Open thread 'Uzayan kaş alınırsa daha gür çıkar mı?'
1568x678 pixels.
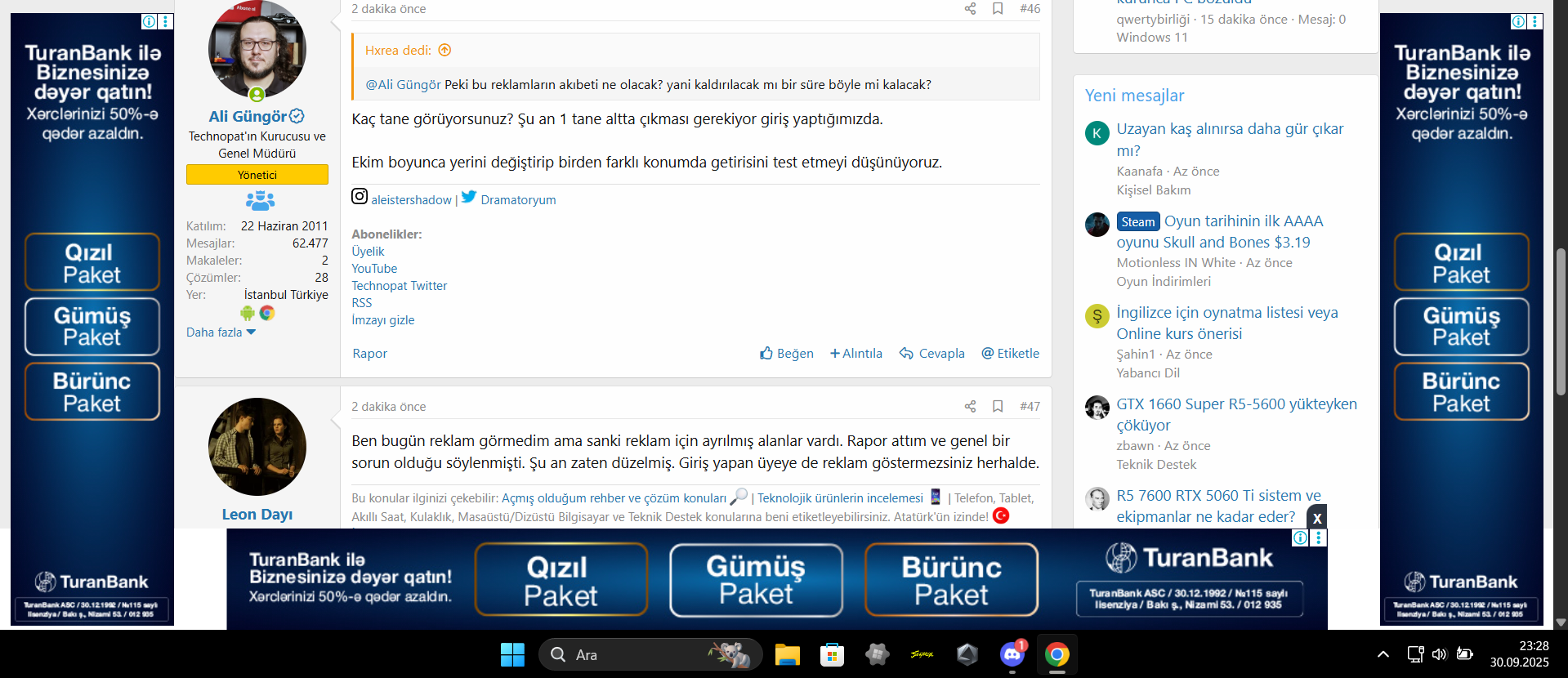[x=1230, y=140]
